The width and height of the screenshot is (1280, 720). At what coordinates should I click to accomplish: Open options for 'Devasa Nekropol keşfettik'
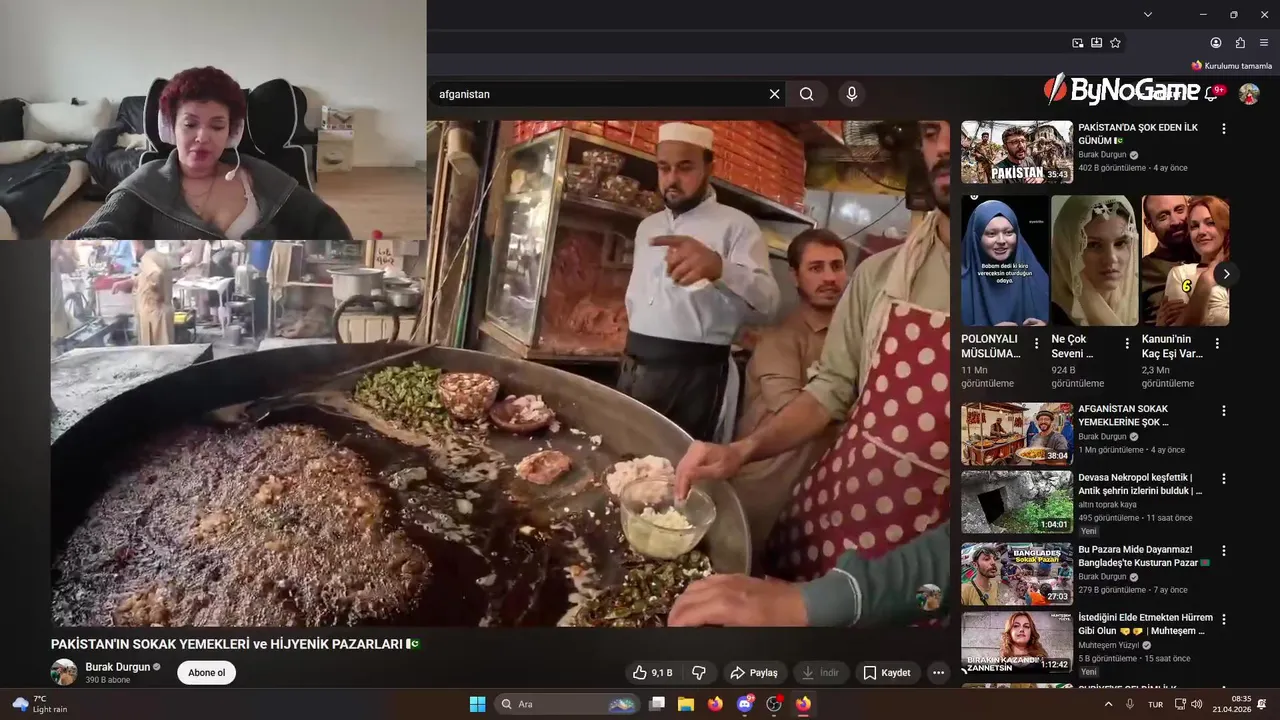point(1223,479)
